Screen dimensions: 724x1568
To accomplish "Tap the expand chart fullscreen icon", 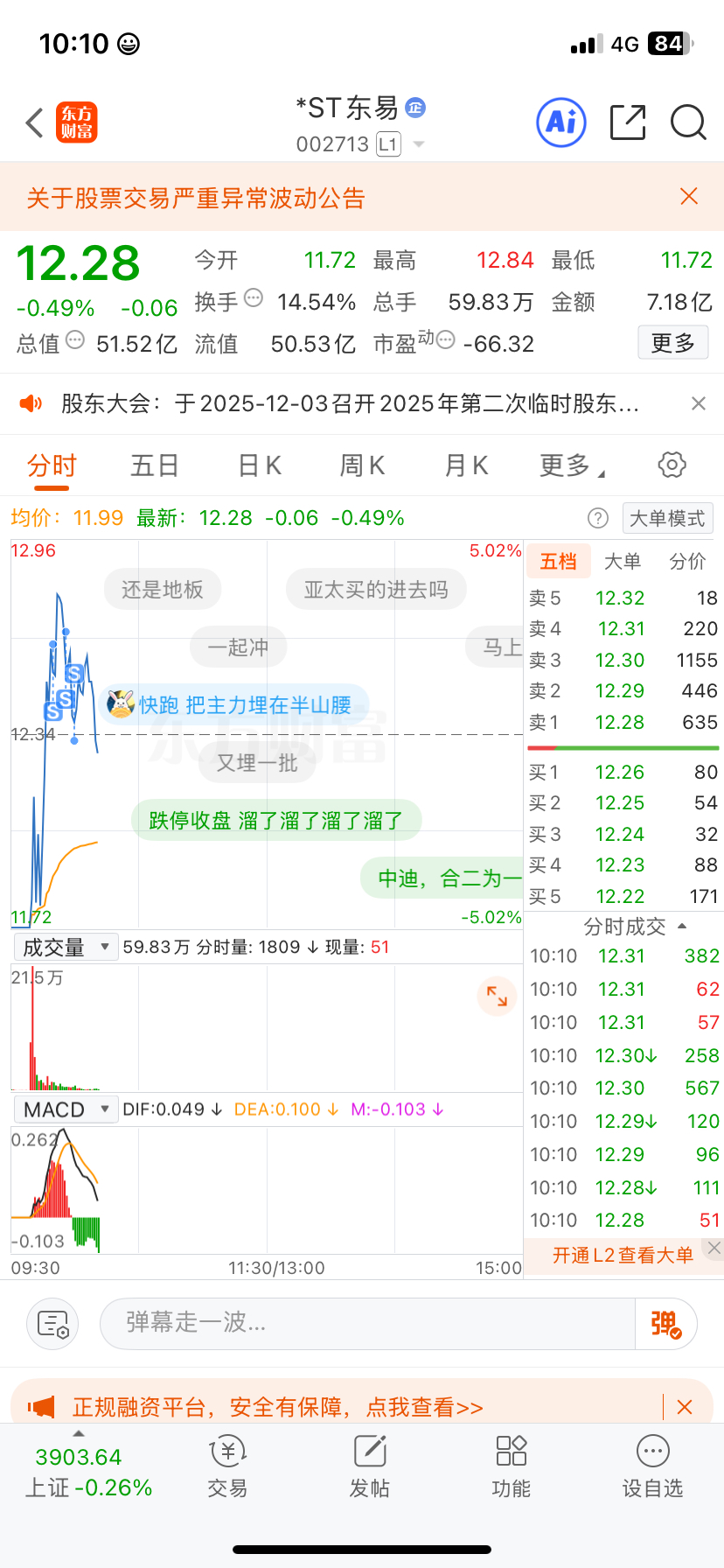I will (497, 996).
